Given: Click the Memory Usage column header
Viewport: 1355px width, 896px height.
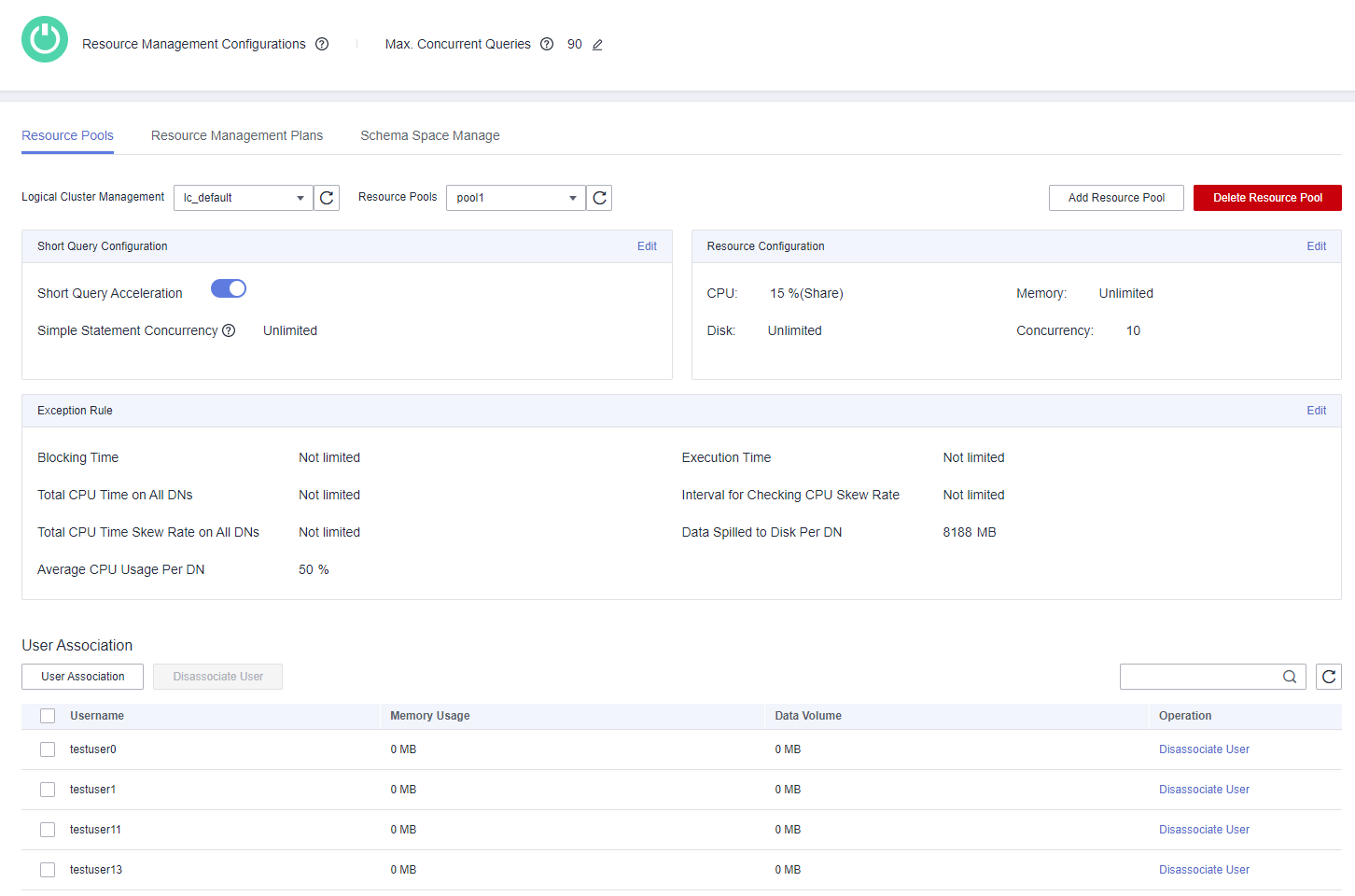Looking at the screenshot, I should [430, 716].
